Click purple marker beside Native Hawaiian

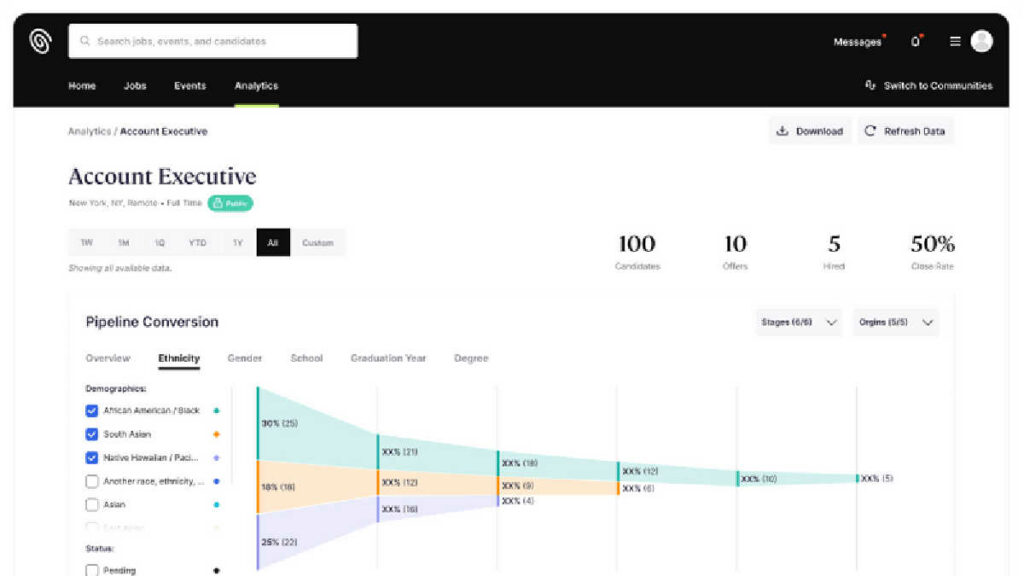(x=216, y=458)
